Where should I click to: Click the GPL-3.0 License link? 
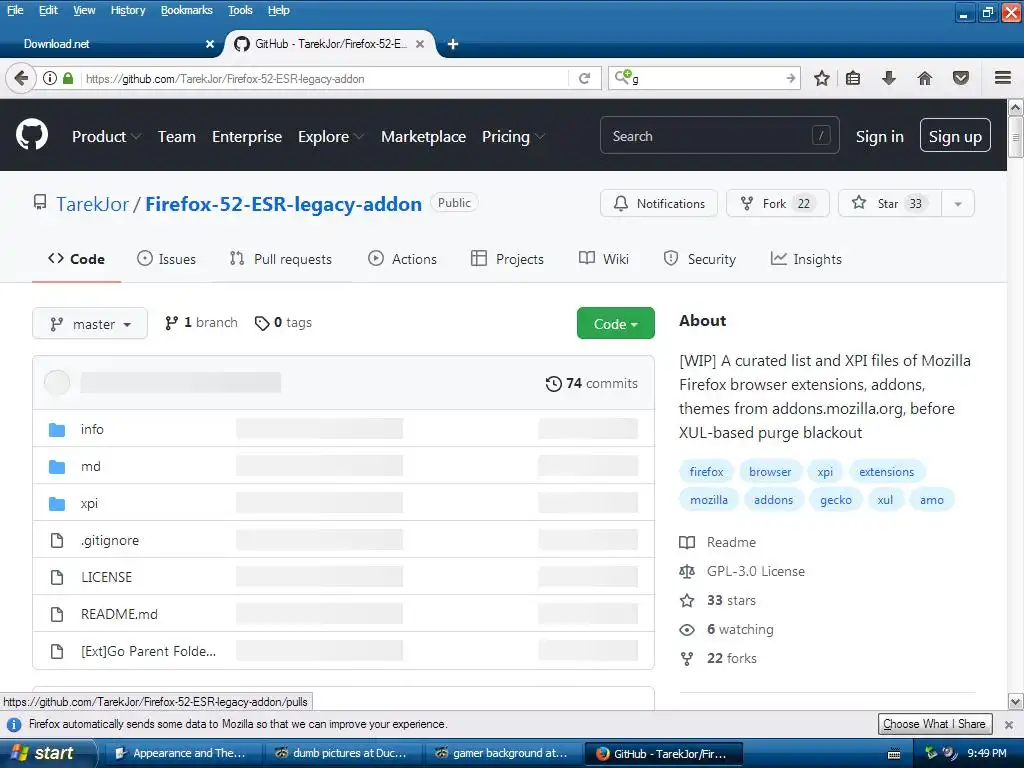pos(756,571)
